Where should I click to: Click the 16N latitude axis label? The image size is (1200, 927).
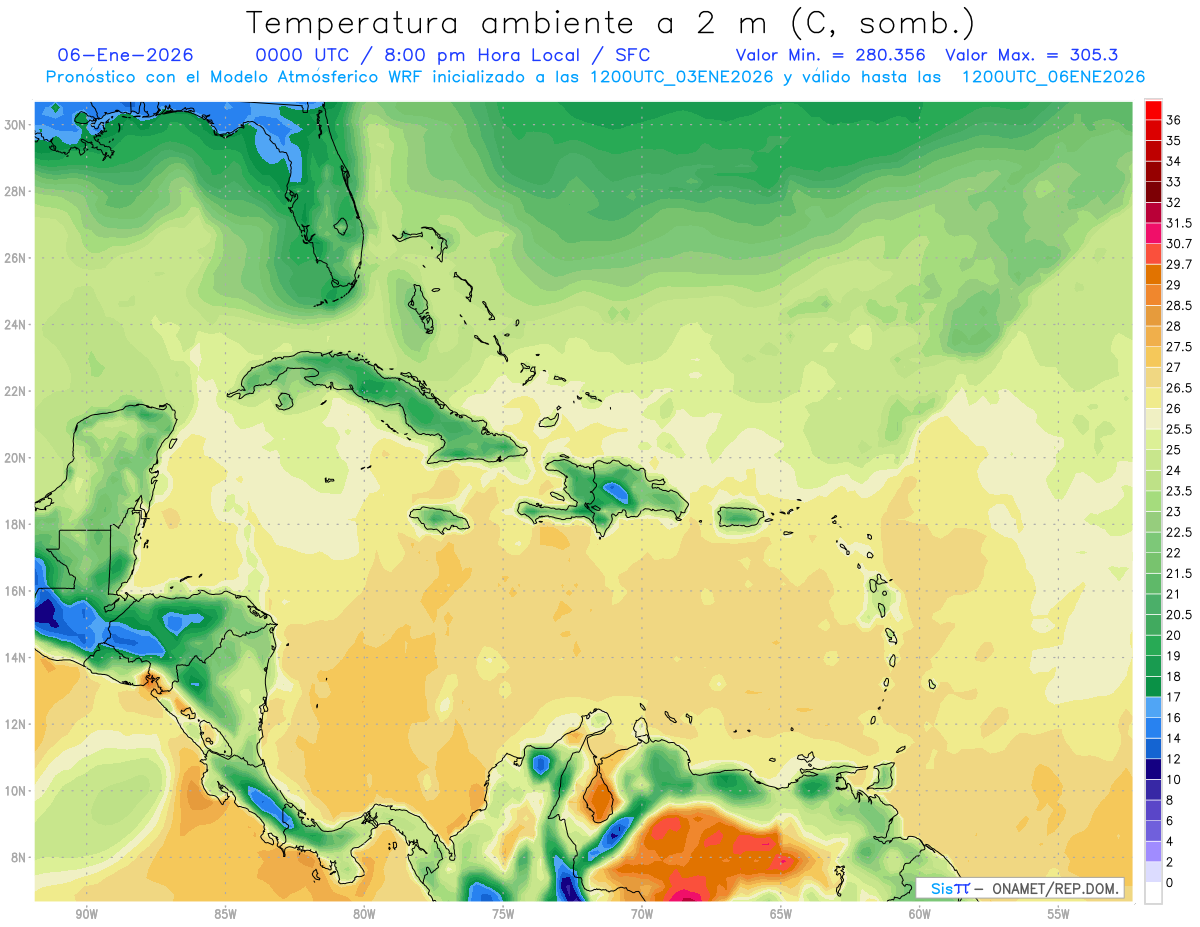point(15,591)
